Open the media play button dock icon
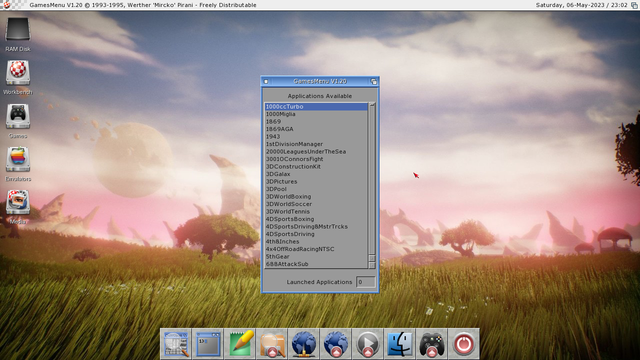Viewport: 640px width, 360px height. coord(367,344)
